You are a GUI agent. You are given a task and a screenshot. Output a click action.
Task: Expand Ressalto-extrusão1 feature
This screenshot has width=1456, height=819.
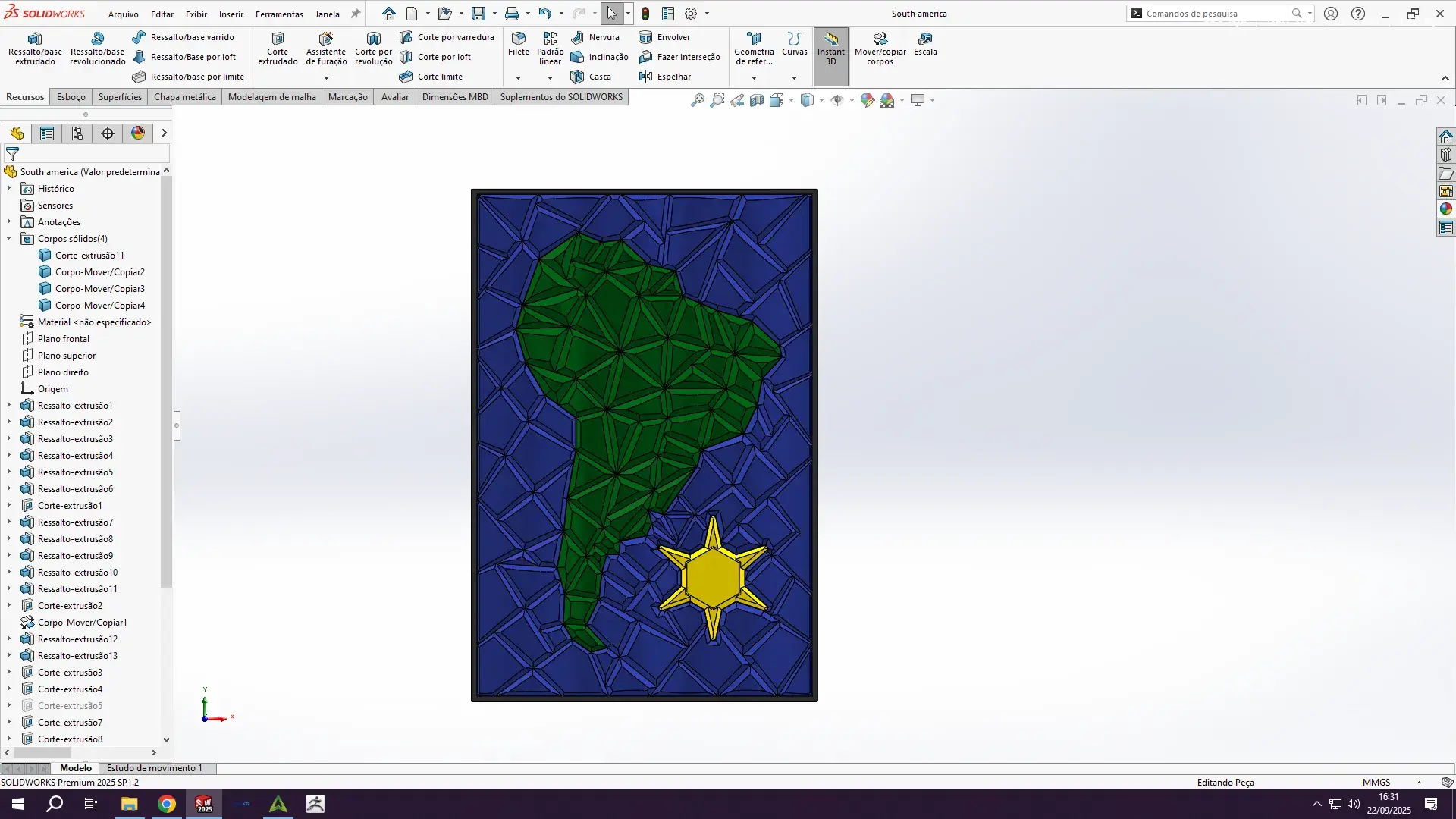click(x=9, y=405)
